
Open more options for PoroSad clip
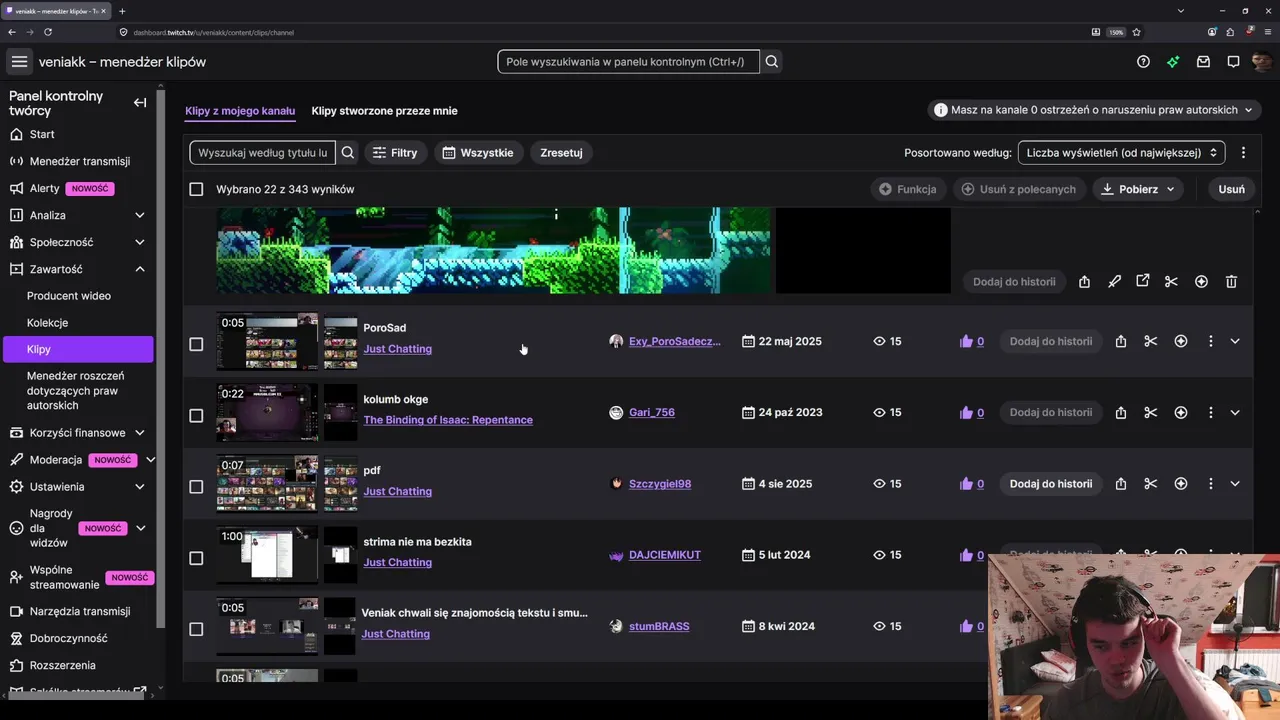(x=1210, y=341)
